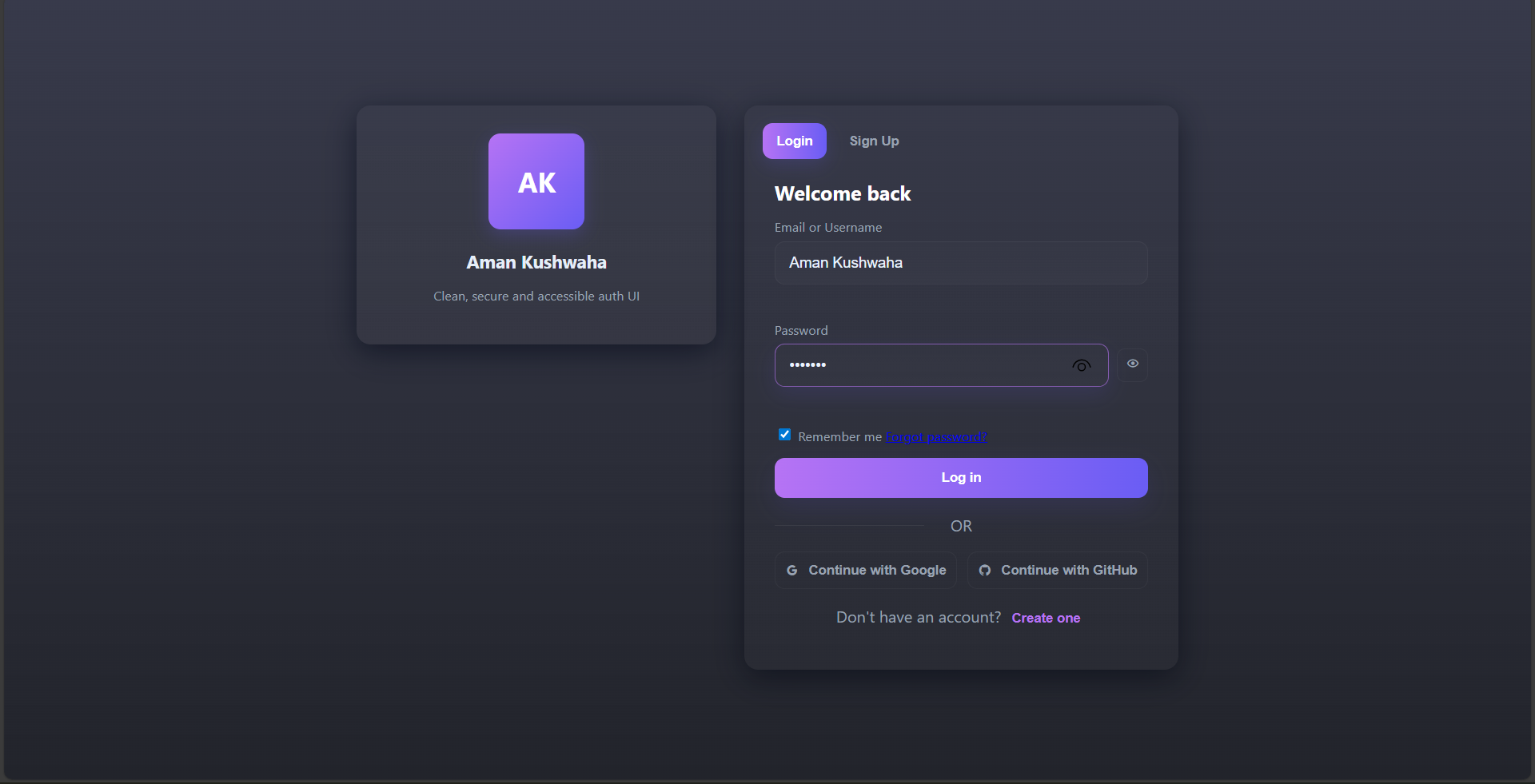Click the Welcome back heading
This screenshot has height=784, width=1535.
[x=842, y=193]
